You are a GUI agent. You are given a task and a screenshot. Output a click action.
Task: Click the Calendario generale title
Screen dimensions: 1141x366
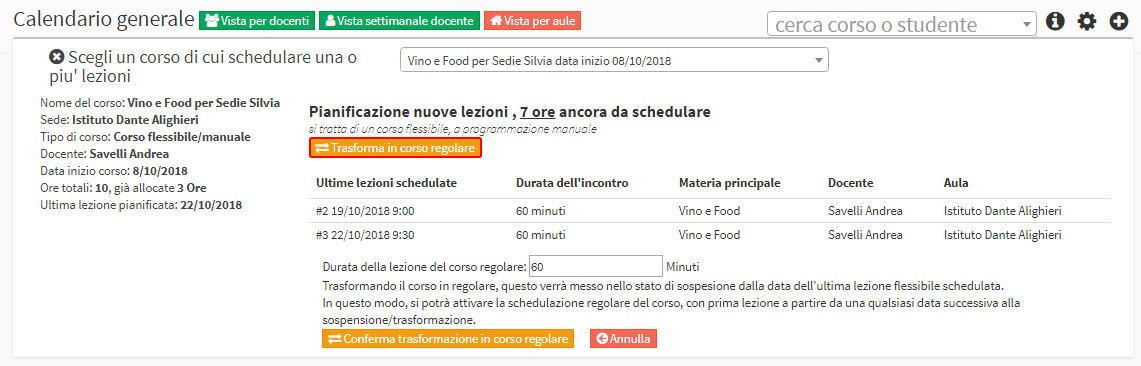click(x=104, y=20)
